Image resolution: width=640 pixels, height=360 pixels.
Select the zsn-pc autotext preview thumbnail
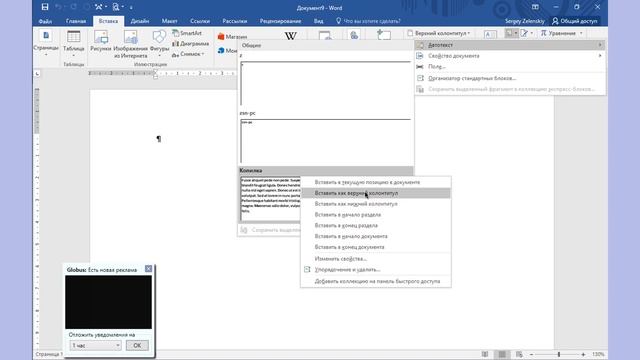(325, 141)
